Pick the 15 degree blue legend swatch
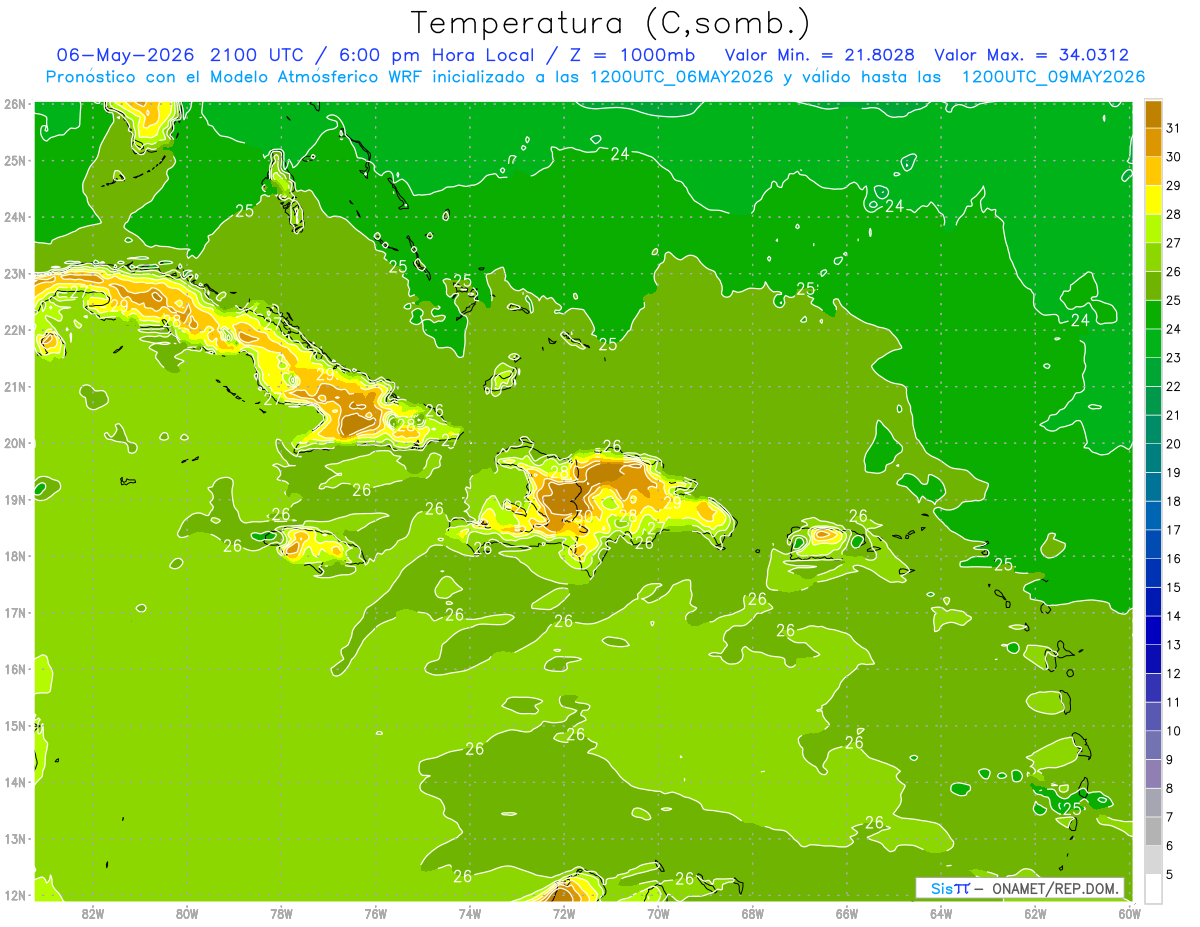This screenshot has width=1200, height=927. point(1153,573)
